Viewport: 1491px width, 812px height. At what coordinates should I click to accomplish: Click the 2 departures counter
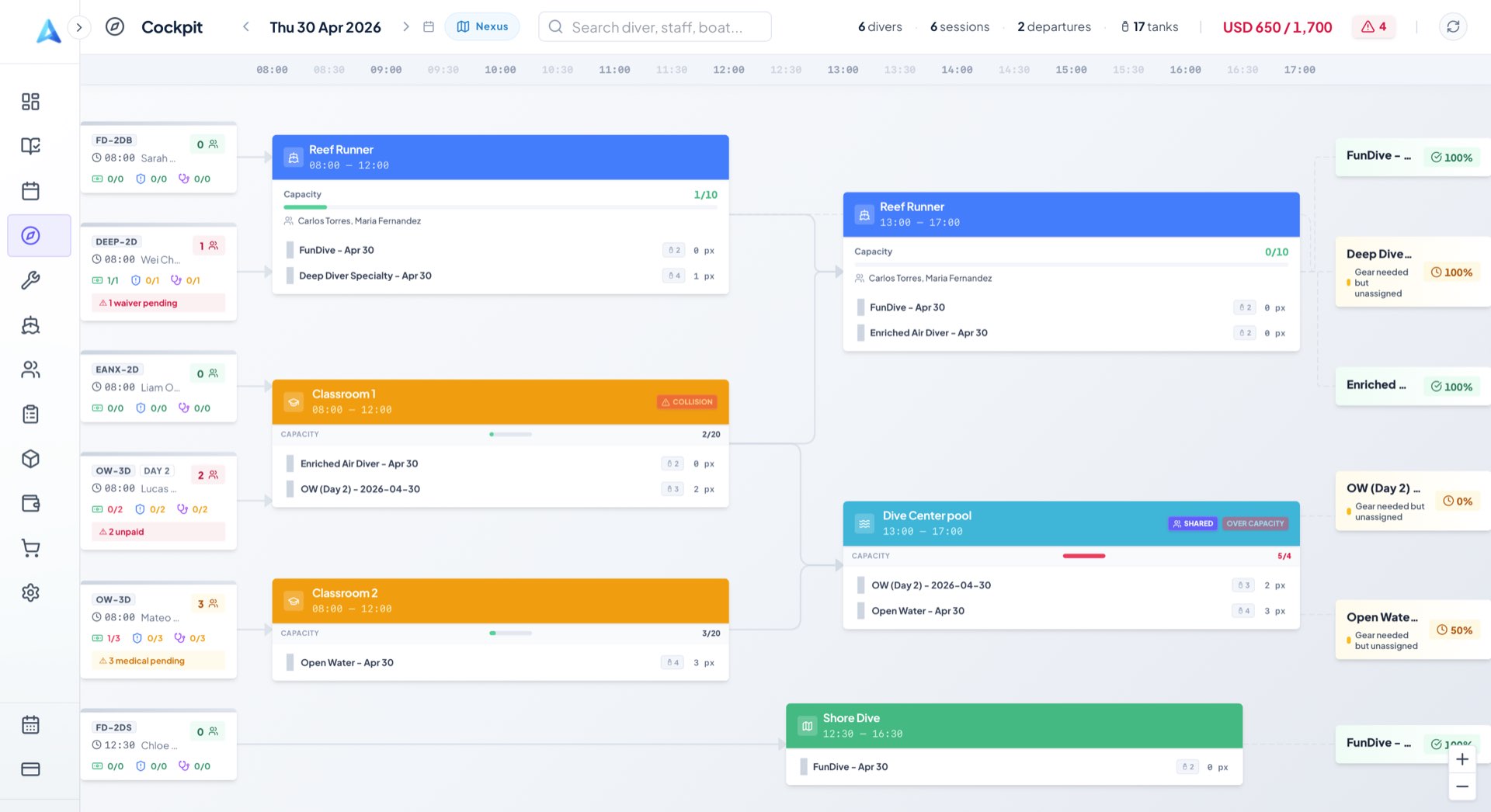click(1054, 26)
